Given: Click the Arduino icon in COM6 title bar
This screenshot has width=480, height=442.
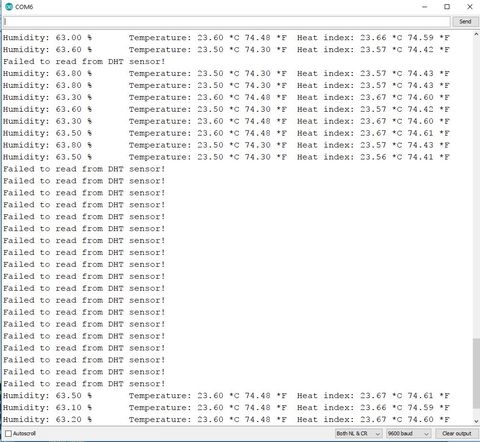Looking at the screenshot, I should (x=9, y=7).
